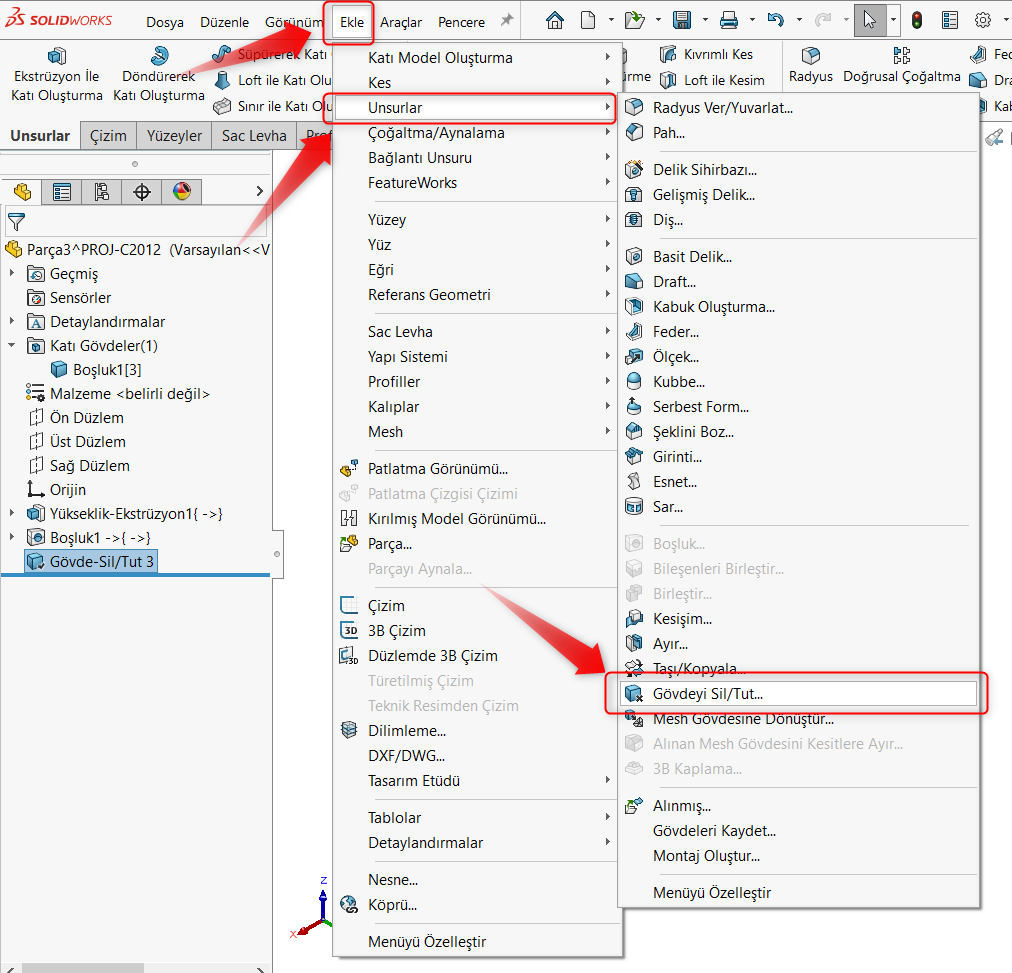Click Menüyü Özelleştir in the Unsurlar submenu
1012x973 pixels.
(798, 893)
